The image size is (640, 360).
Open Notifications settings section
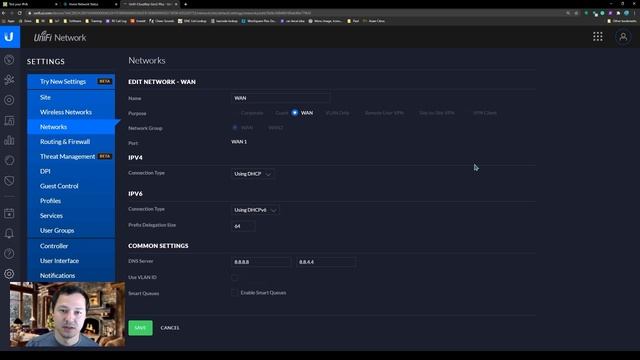tap(71, 276)
